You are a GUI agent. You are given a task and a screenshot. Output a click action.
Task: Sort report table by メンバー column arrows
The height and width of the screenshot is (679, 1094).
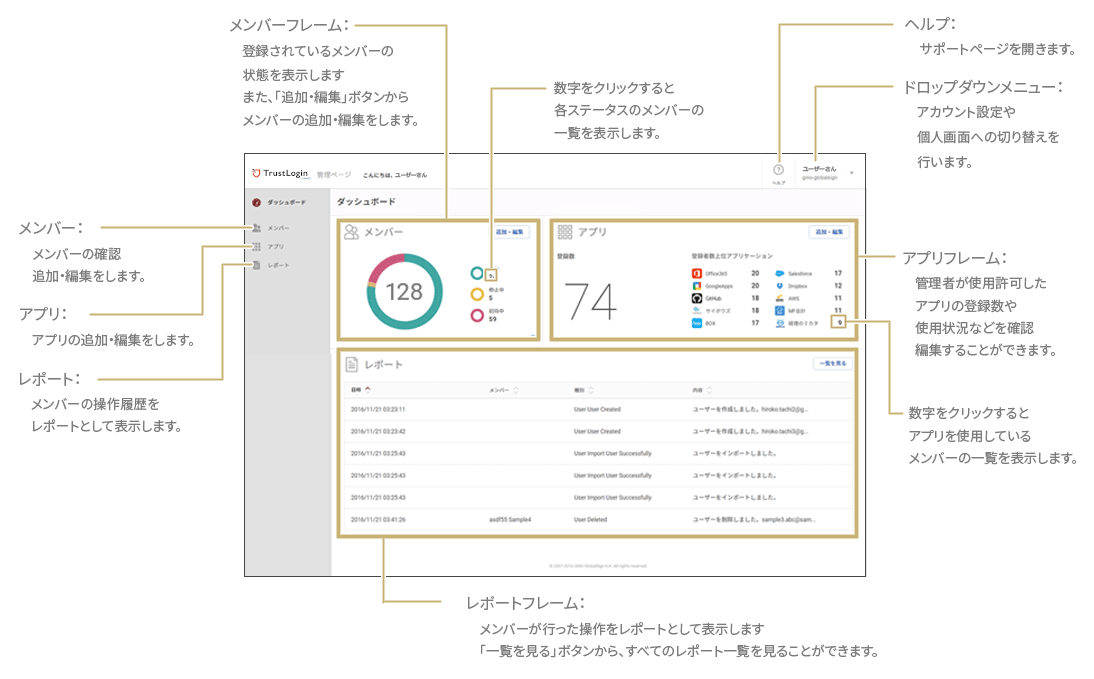(516, 390)
